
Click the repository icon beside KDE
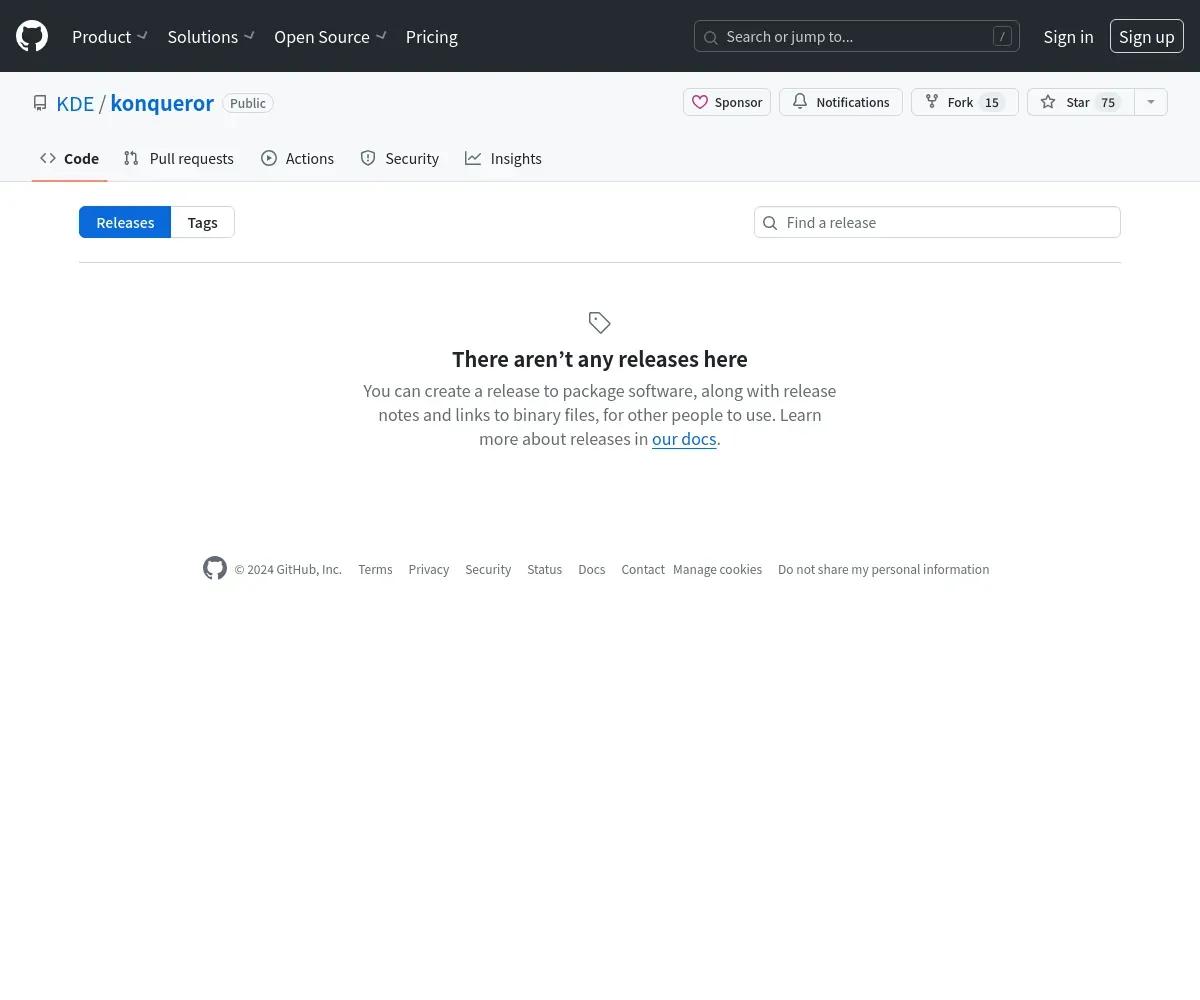pos(40,103)
